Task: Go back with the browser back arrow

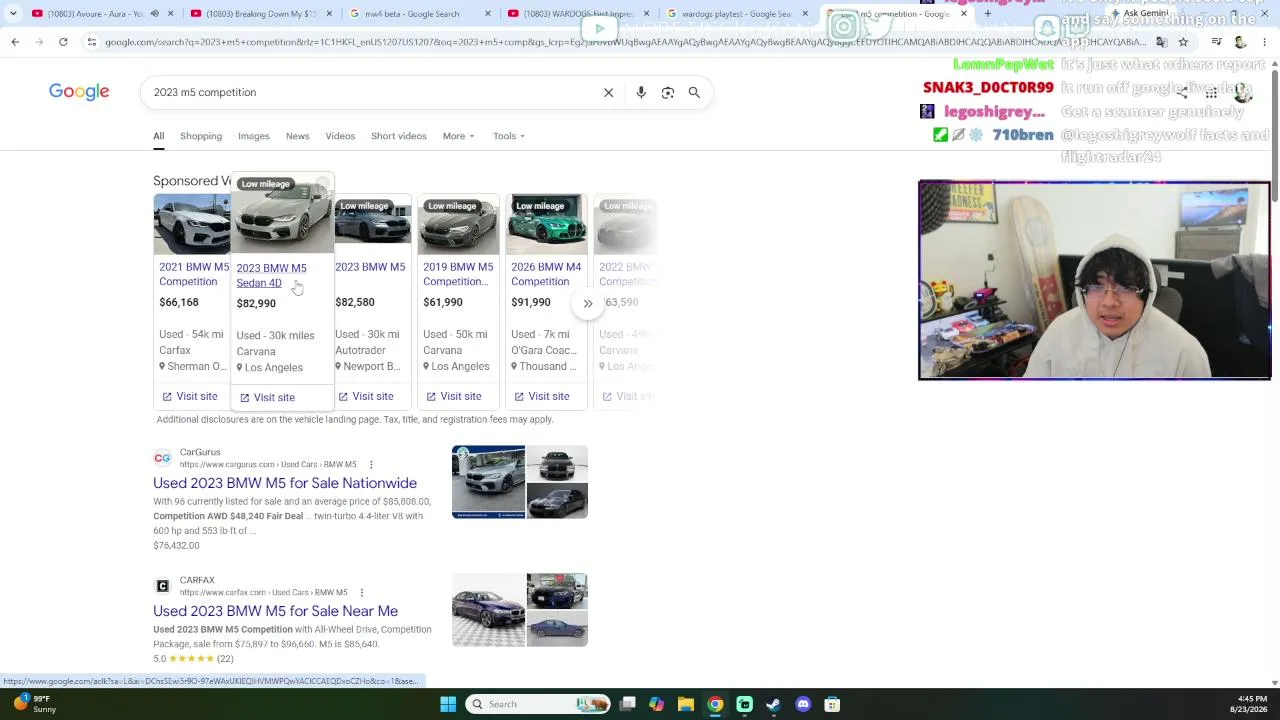Action: [x=15, y=42]
